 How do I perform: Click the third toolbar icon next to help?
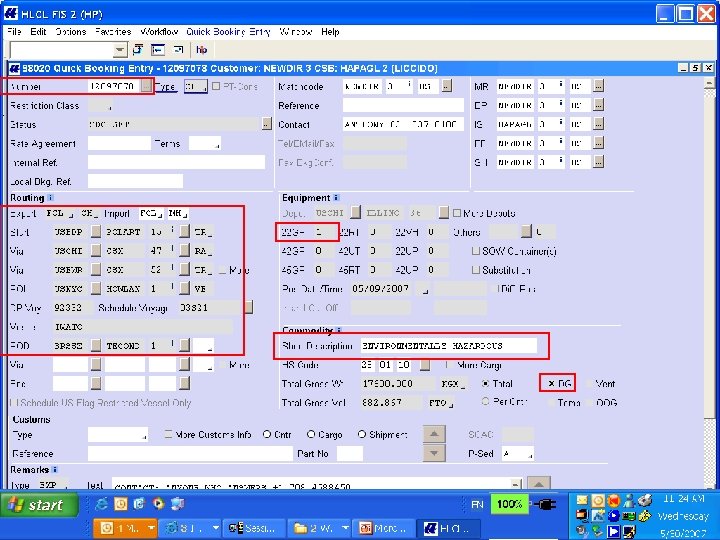179,50
